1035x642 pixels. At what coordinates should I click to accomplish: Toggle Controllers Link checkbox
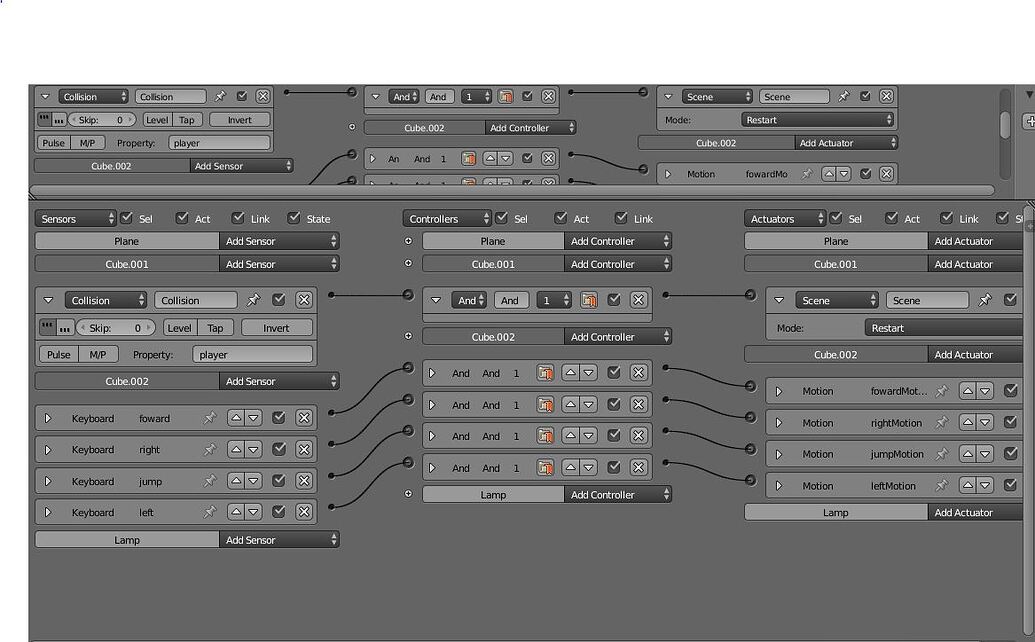pos(621,218)
